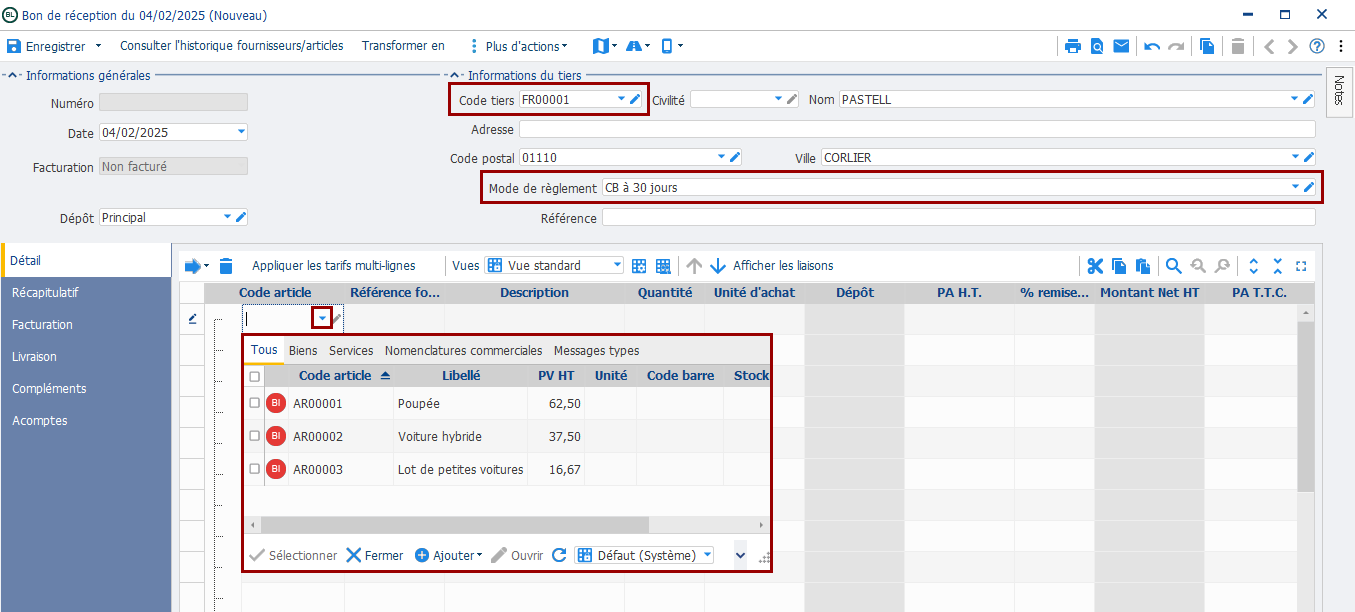Click the article list horizontal scrollbar

click(455, 525)
